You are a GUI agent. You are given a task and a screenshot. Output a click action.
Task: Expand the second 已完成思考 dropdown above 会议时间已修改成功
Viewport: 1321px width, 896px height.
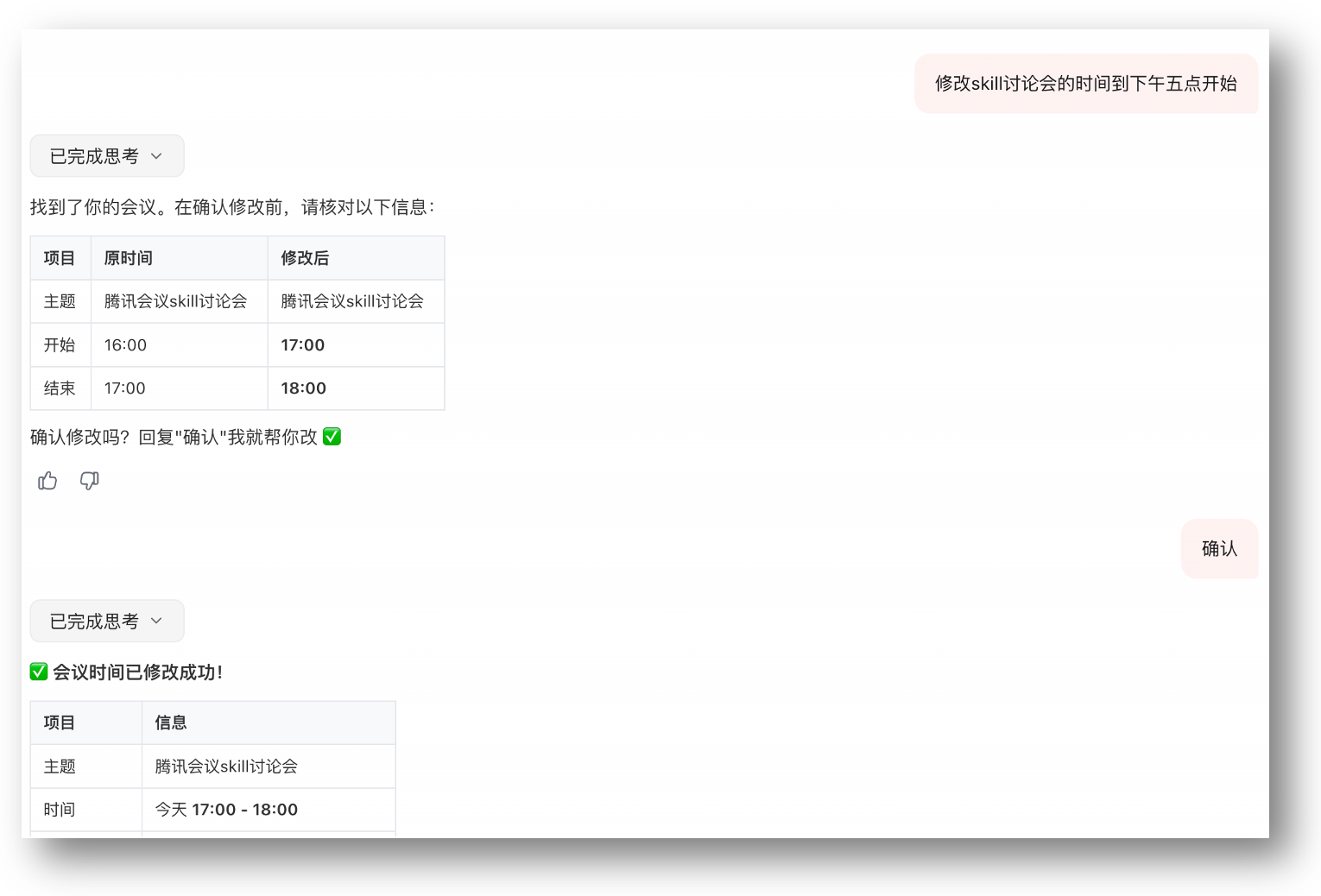107,622
